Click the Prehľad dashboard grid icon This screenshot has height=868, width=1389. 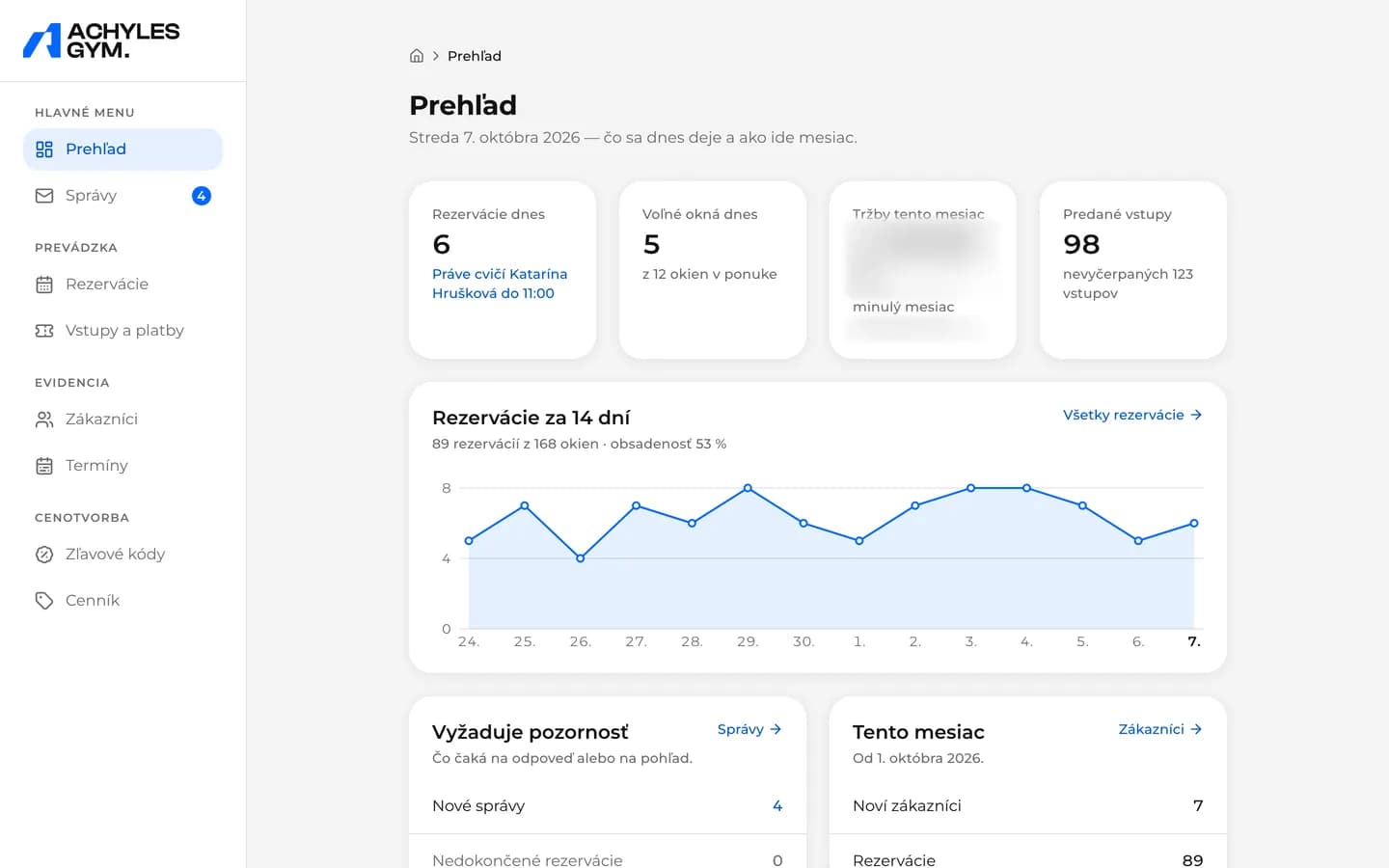(x=44, y=149)
